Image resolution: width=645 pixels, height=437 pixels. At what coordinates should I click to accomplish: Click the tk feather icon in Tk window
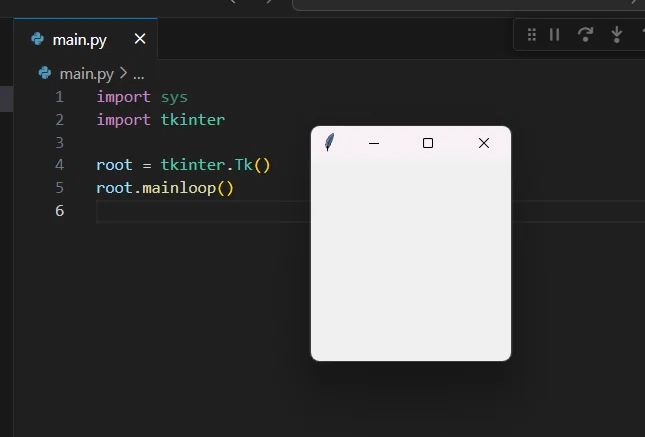(x=329, y=142)
